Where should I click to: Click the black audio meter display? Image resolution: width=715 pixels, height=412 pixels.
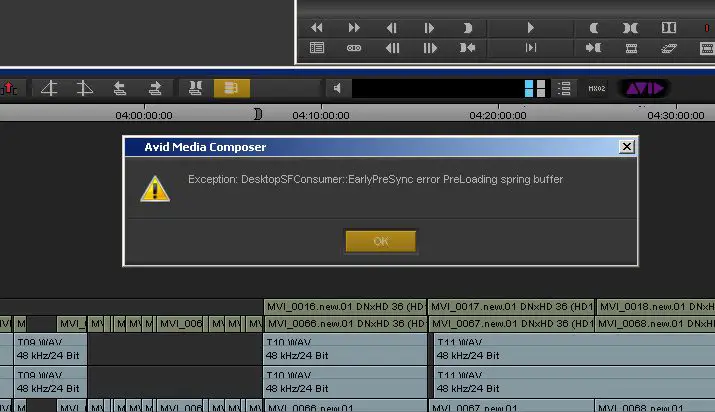[438, 88]
